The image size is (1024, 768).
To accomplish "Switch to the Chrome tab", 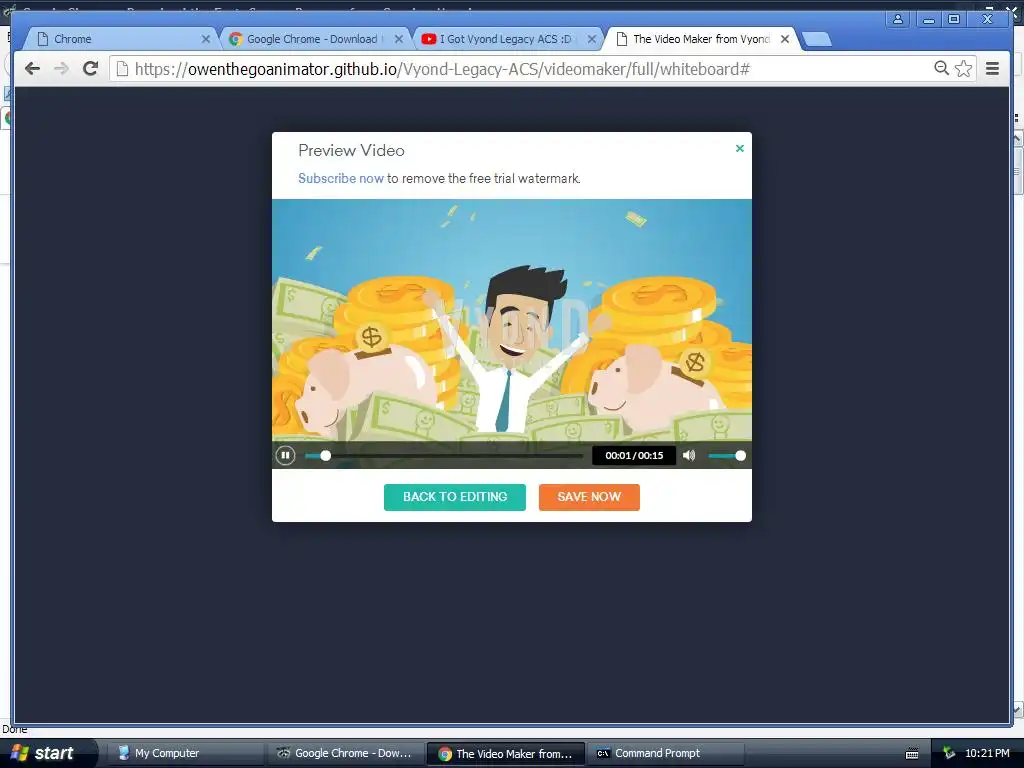I will [121, 39].
